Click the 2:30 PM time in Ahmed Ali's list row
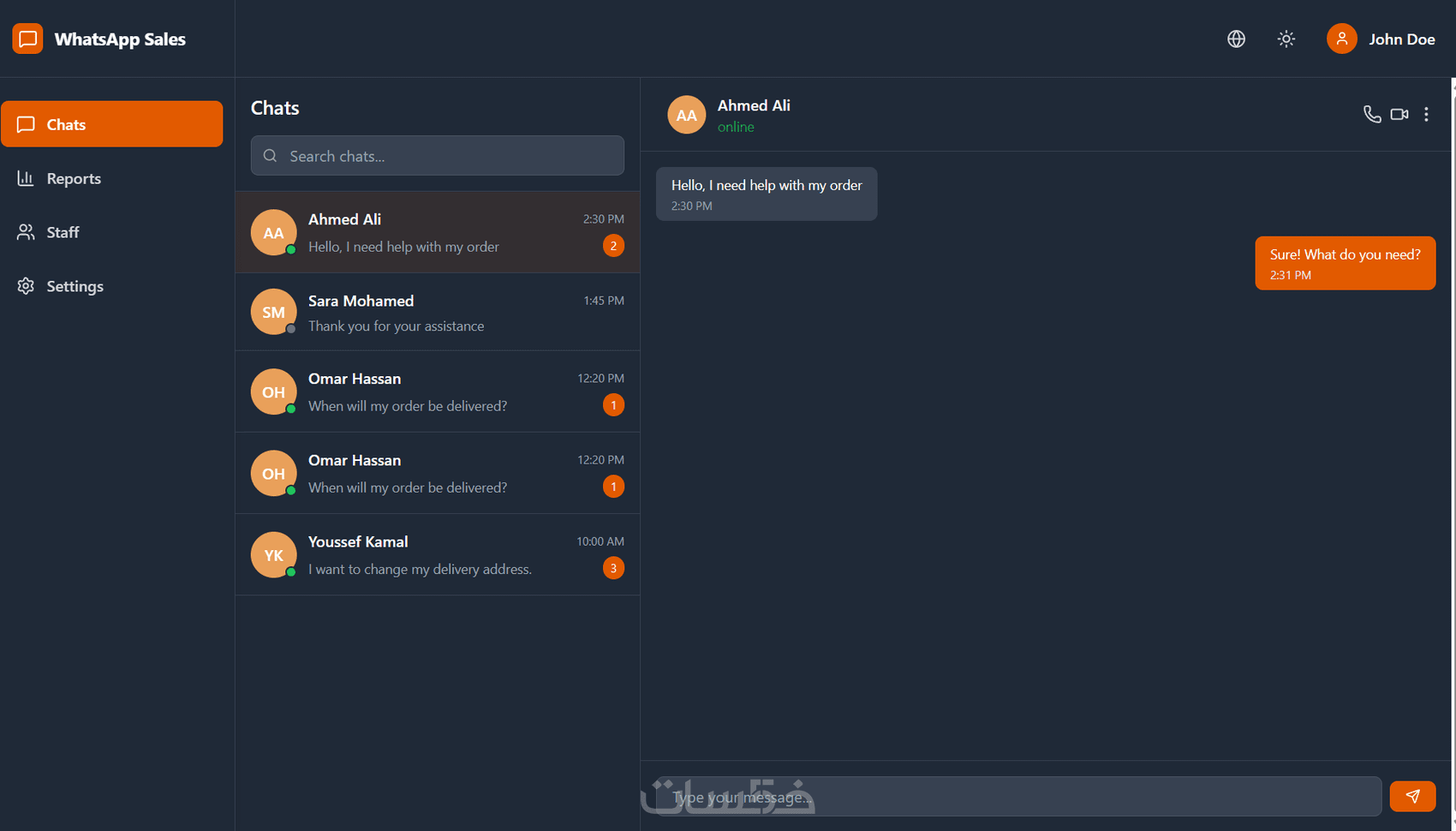Viewport: 1456px width, 831px height. 604,219
